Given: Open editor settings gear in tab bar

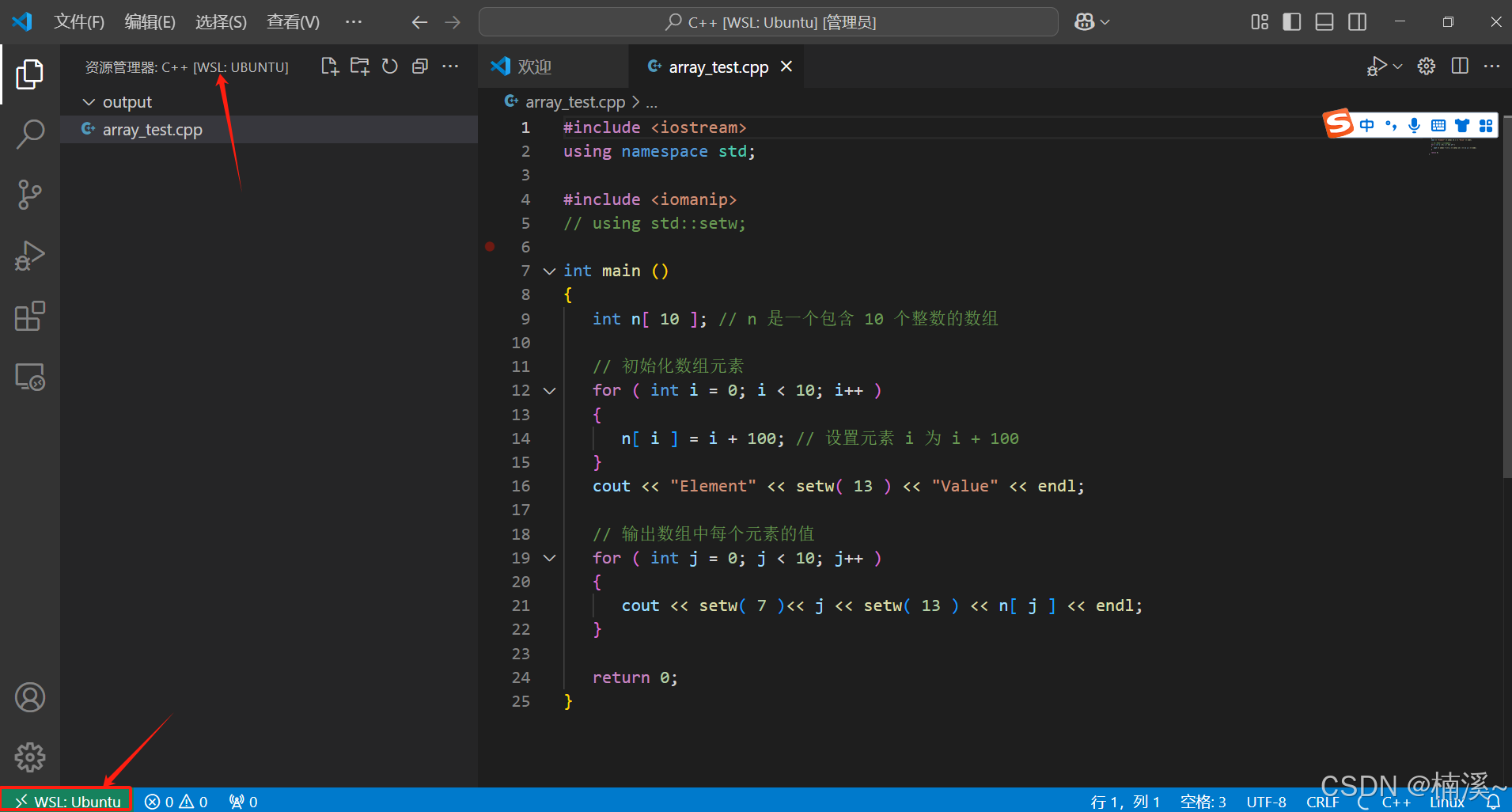Looking at the screenshot, I should click(1427, 66).
